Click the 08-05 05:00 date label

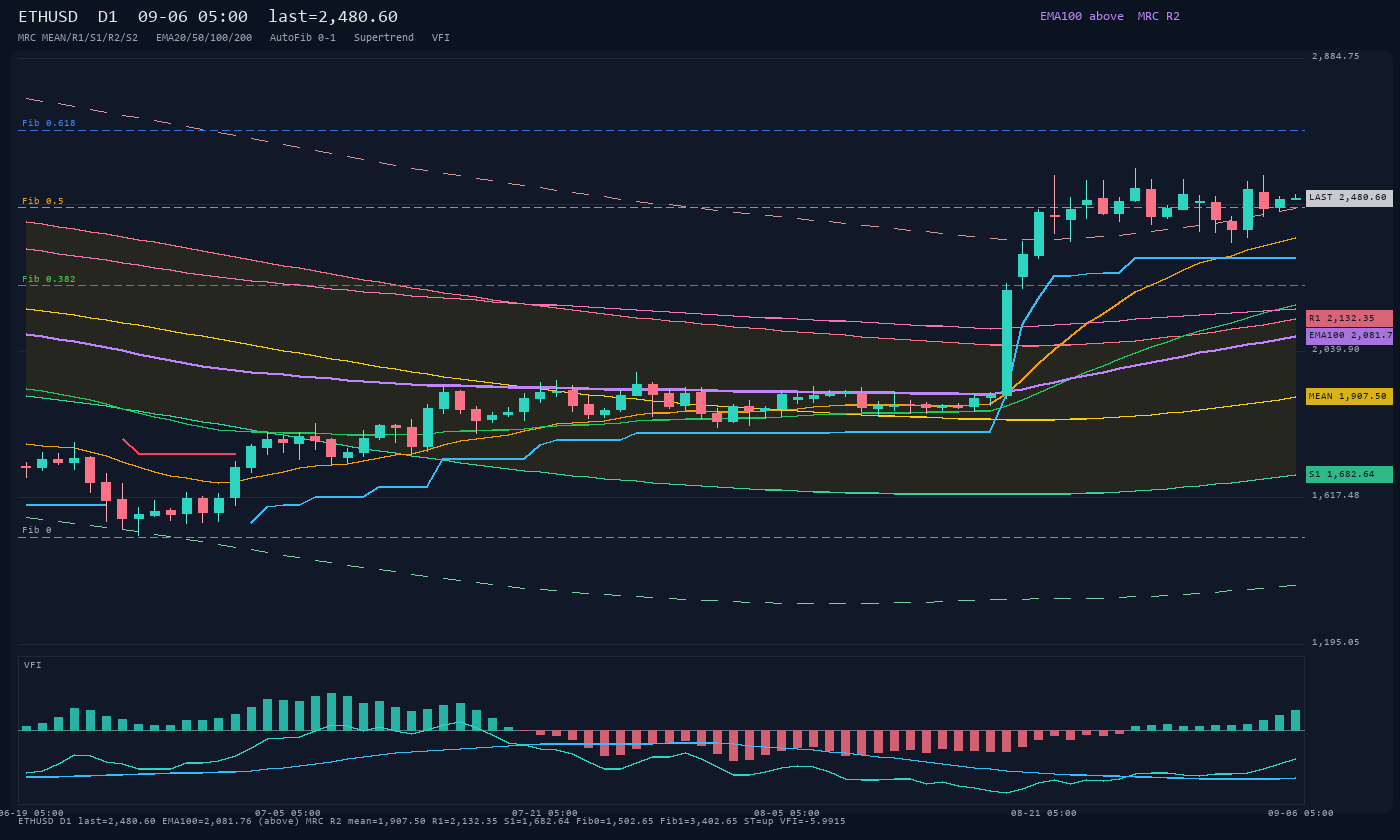point(787,813)
